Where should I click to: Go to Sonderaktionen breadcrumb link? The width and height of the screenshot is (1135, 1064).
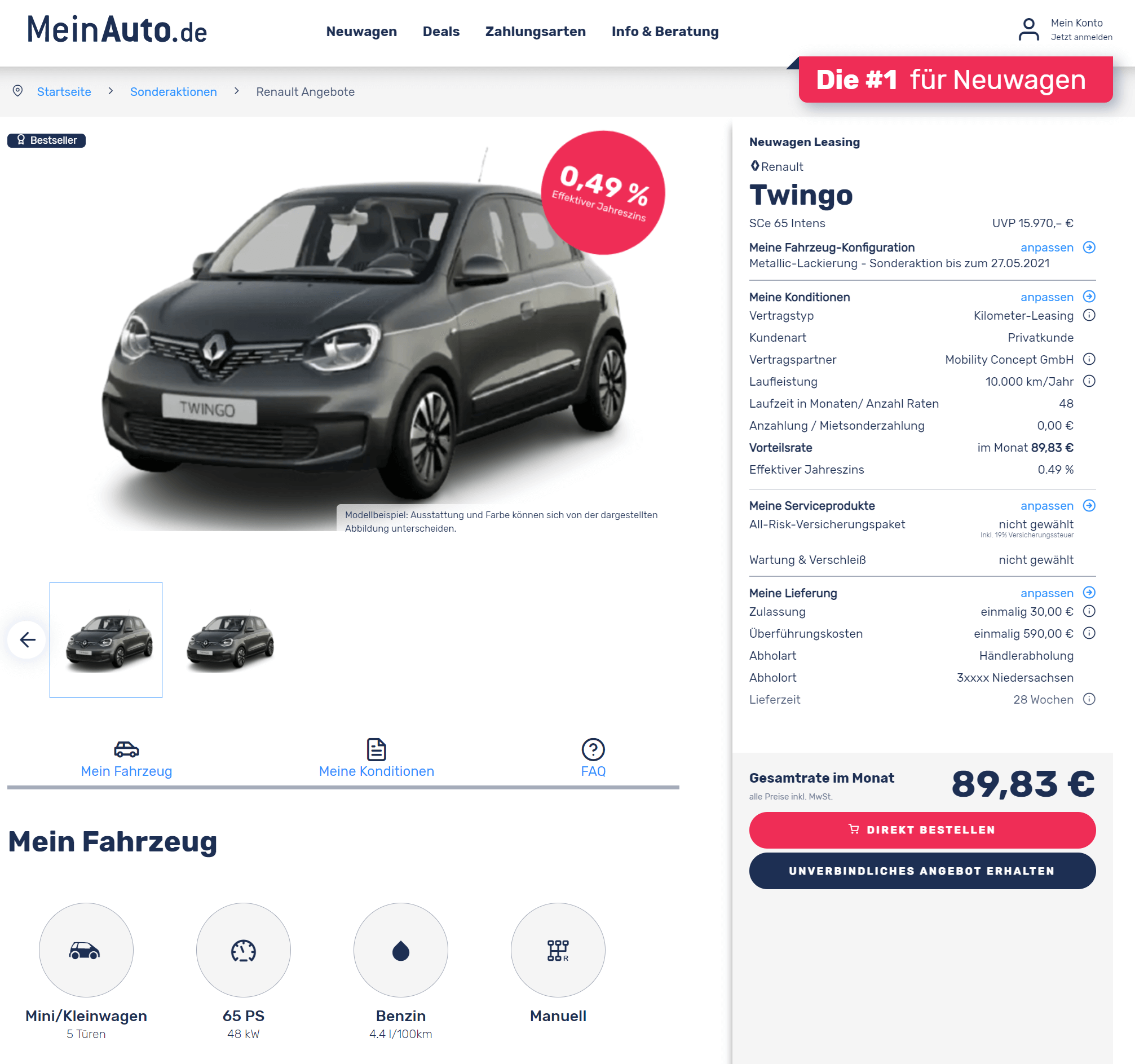(174, 92)
